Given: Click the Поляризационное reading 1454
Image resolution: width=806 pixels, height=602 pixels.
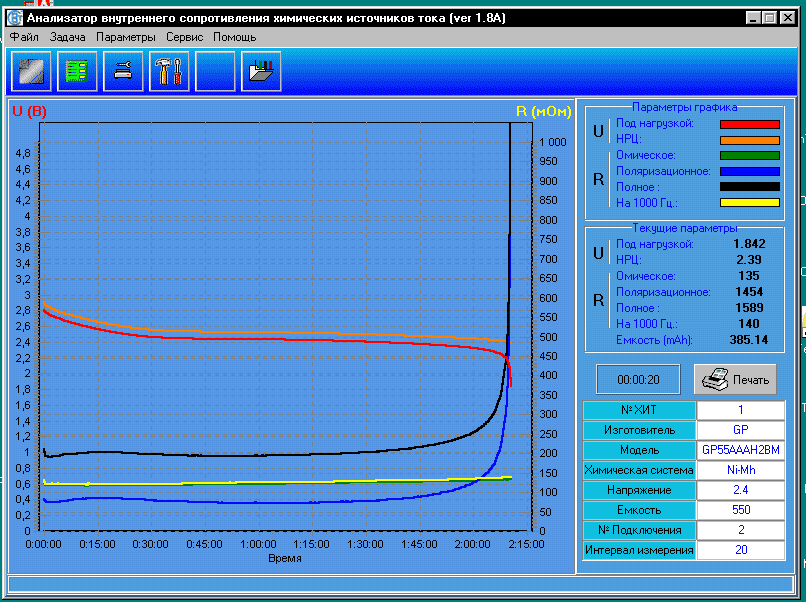Looking at the screenshot, I should pos(749,291).
